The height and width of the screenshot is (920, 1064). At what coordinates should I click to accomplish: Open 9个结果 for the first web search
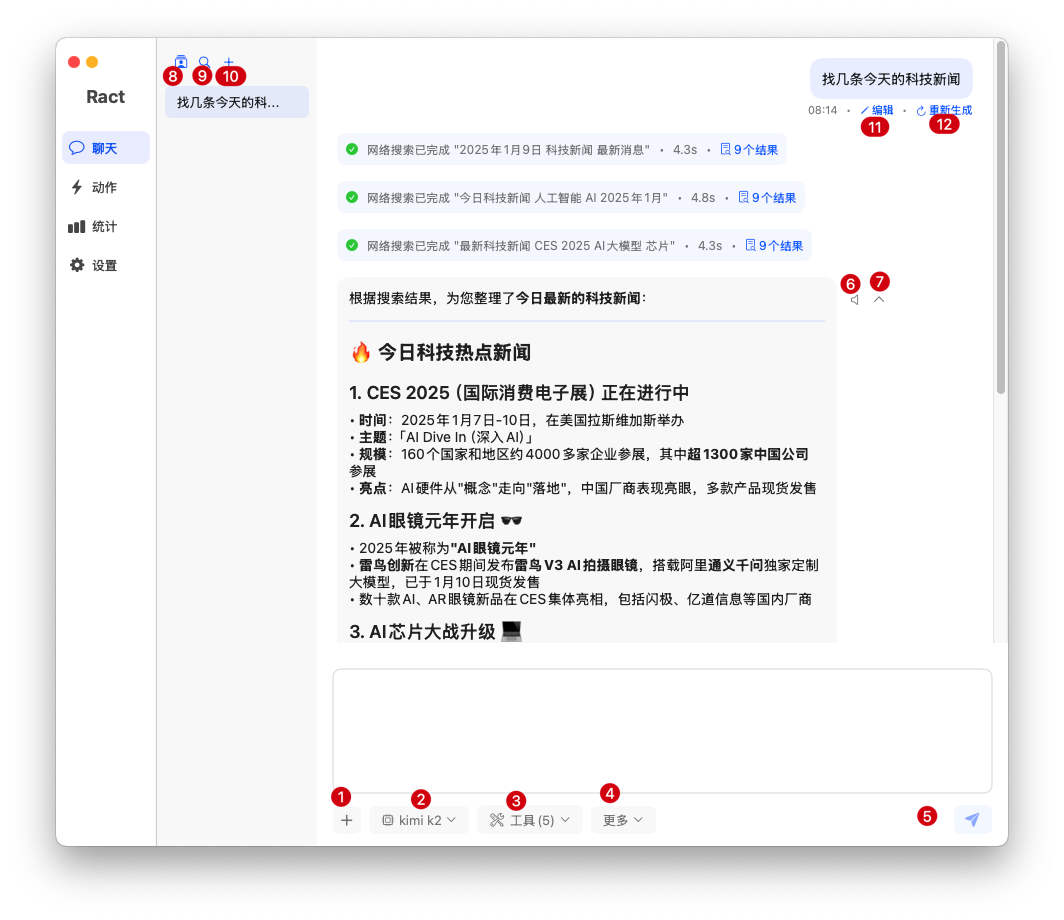point(749,150)
